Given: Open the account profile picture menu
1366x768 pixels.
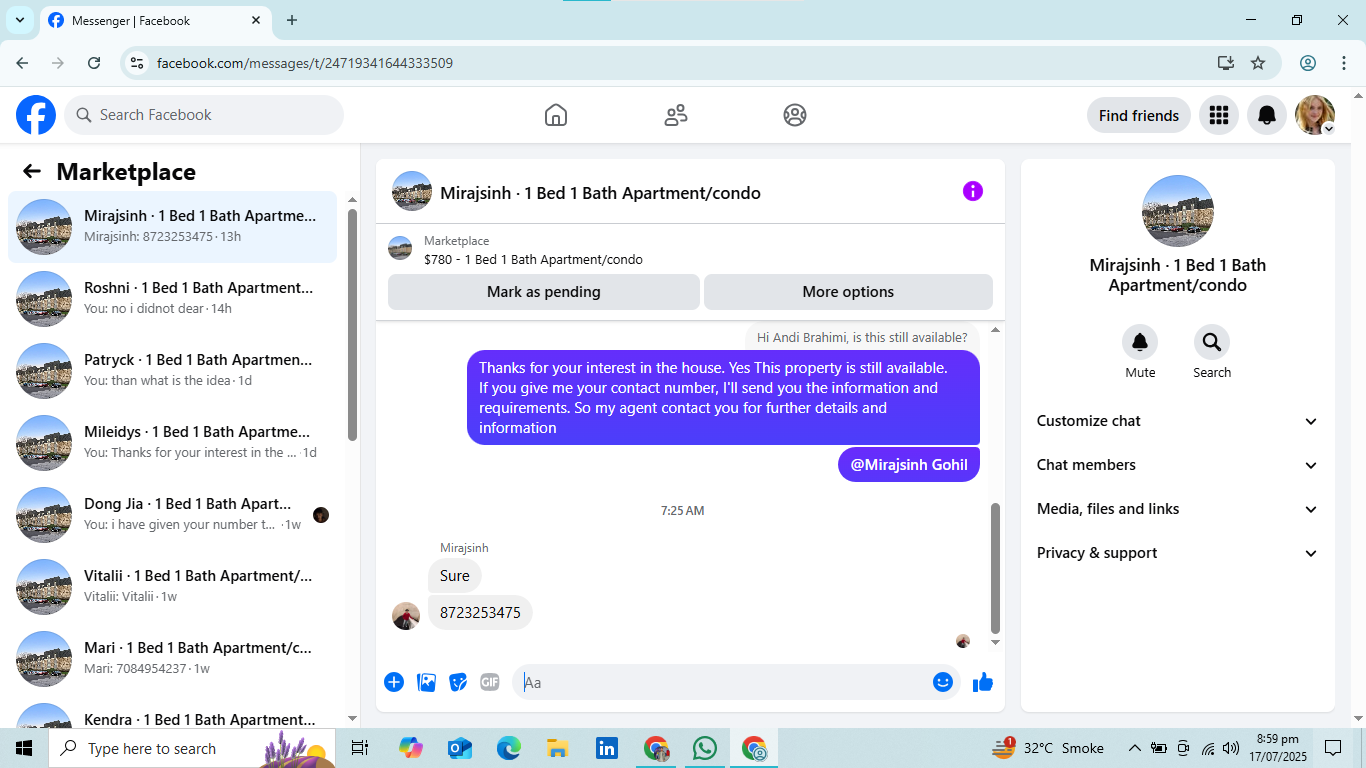Looking at the screenshot, I should pyautogui.click(x=1315, y=115).
